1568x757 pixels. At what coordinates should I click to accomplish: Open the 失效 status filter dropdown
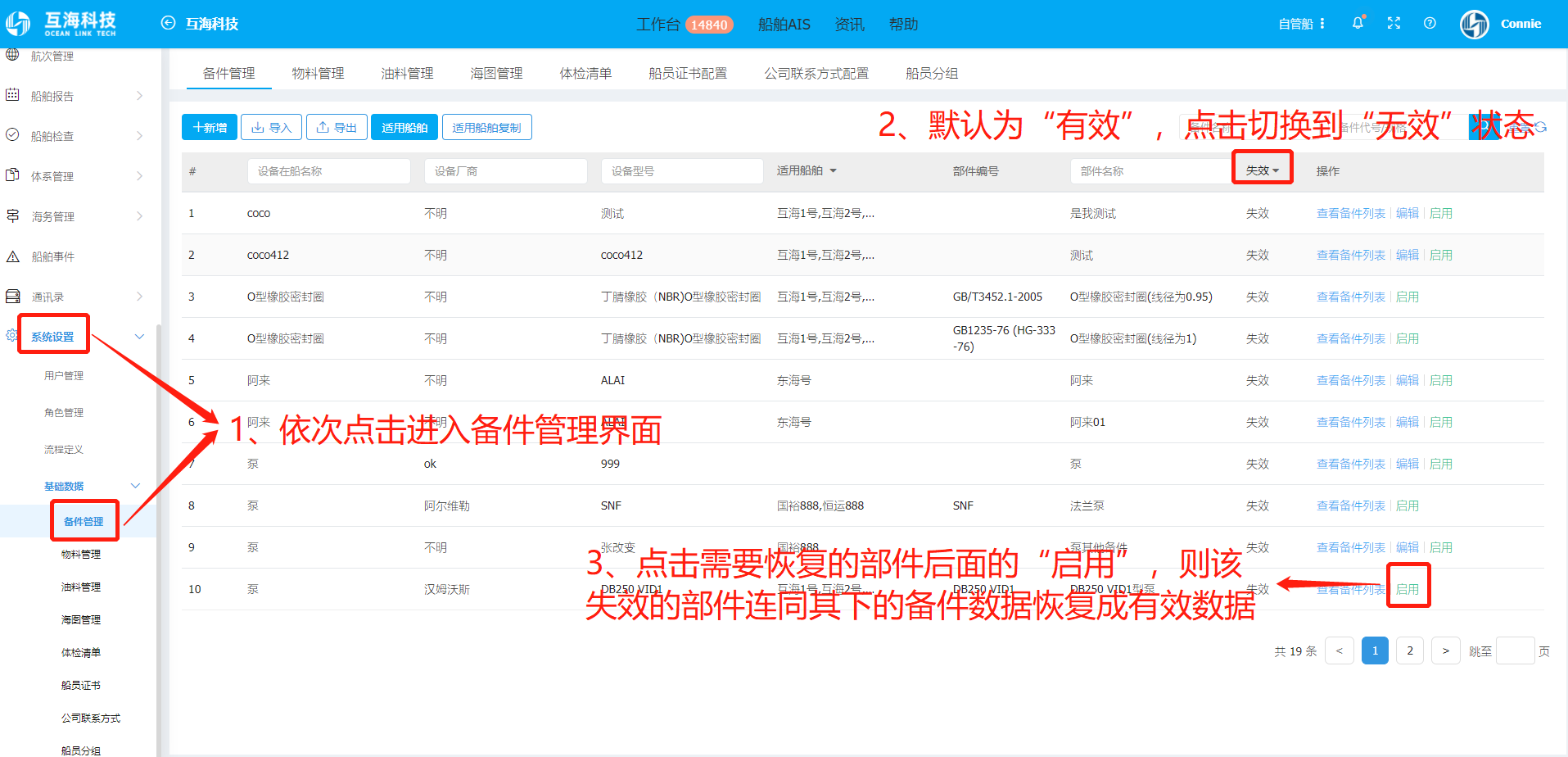[x=1263, y=170]
